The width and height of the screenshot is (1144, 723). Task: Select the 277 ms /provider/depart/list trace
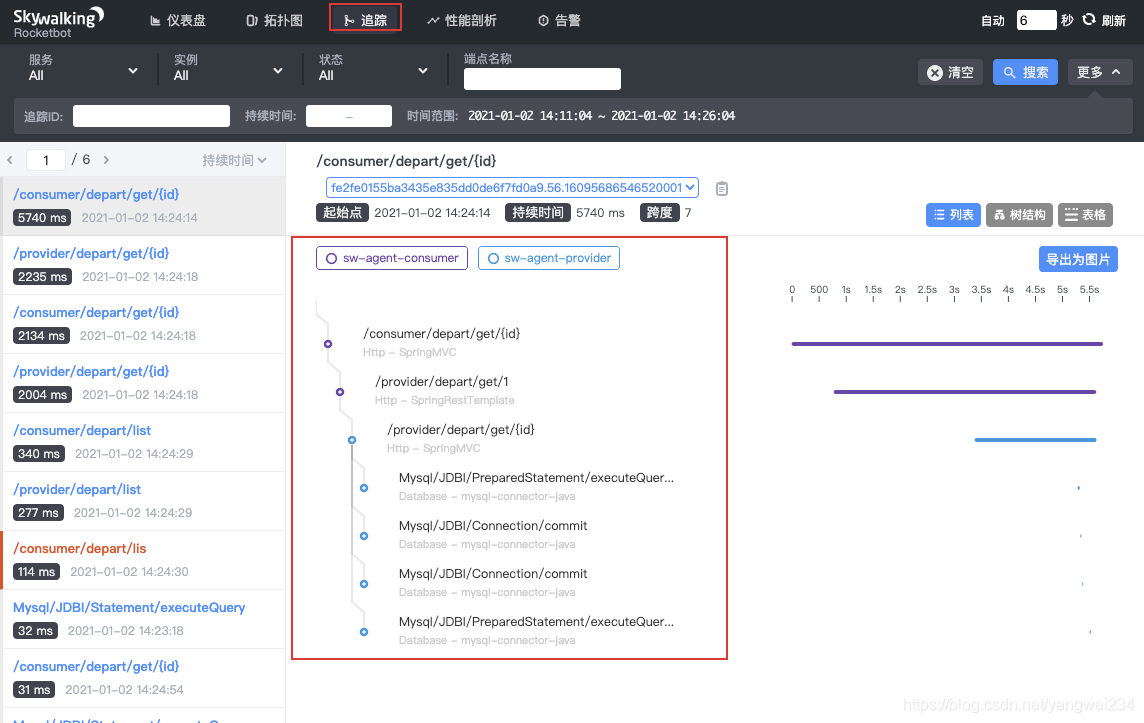[x=143, y=501]
